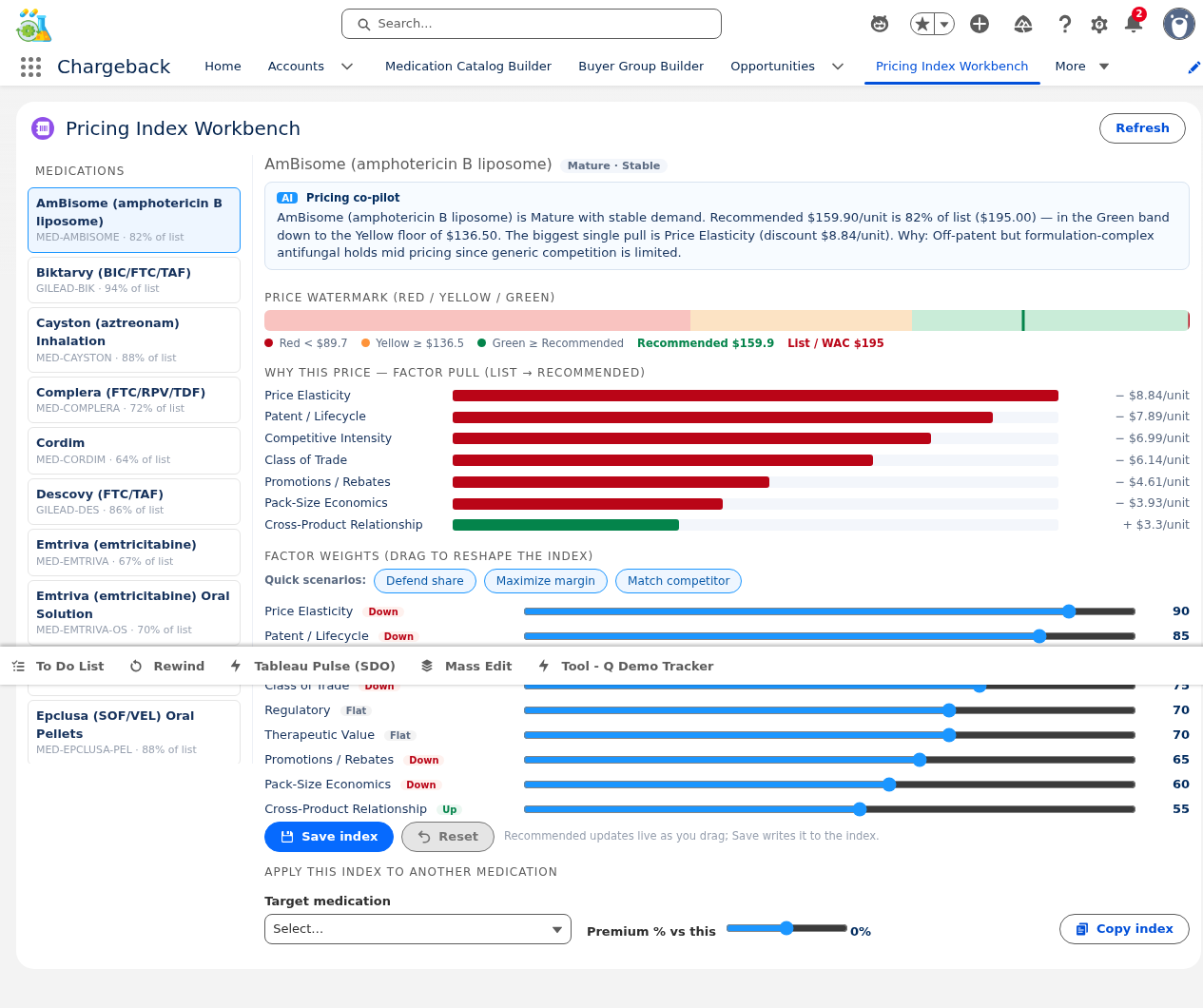Apply the Defend share scenario
This screenshot has height=1008, width=1203.
425,581
